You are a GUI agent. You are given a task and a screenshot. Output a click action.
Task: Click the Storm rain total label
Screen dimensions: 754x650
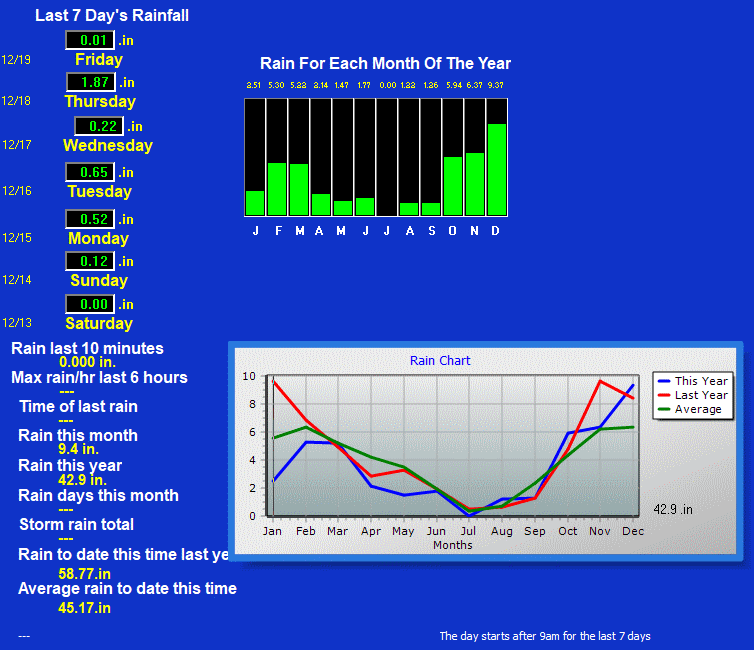(76, 524)
